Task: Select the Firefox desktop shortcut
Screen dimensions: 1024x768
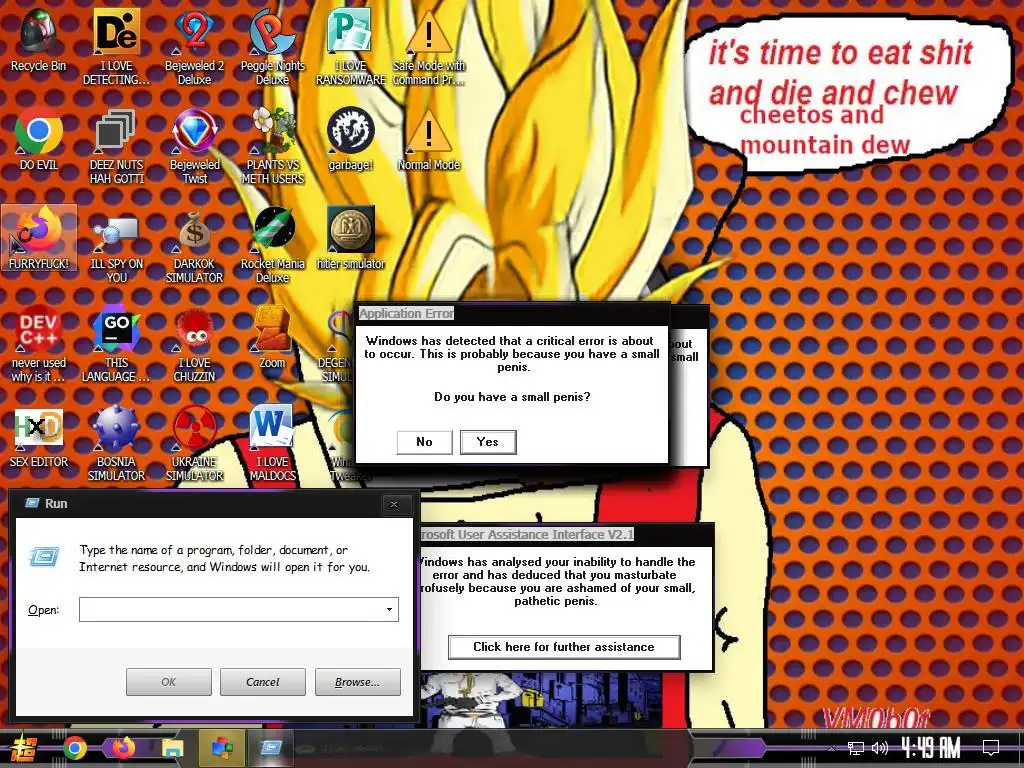Action: (x=39, y=238)
